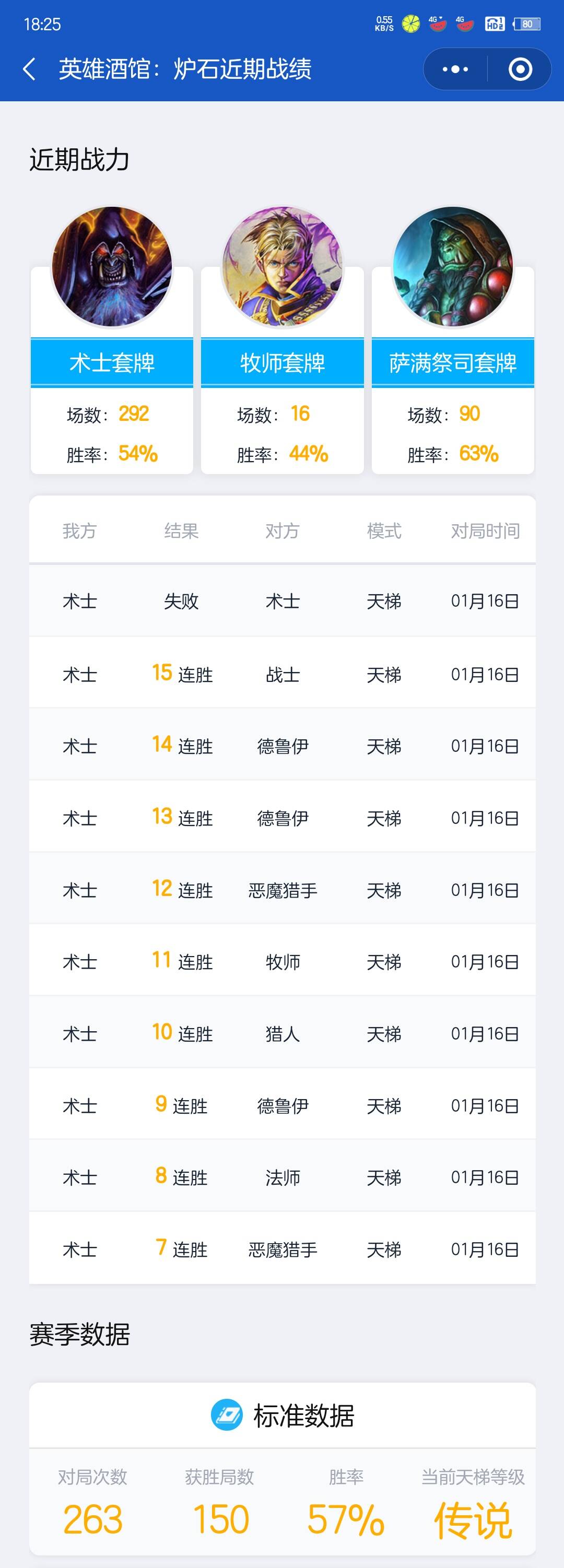
Task: Select the 8 连胜 row against 法师
Action: (283, 1176)
